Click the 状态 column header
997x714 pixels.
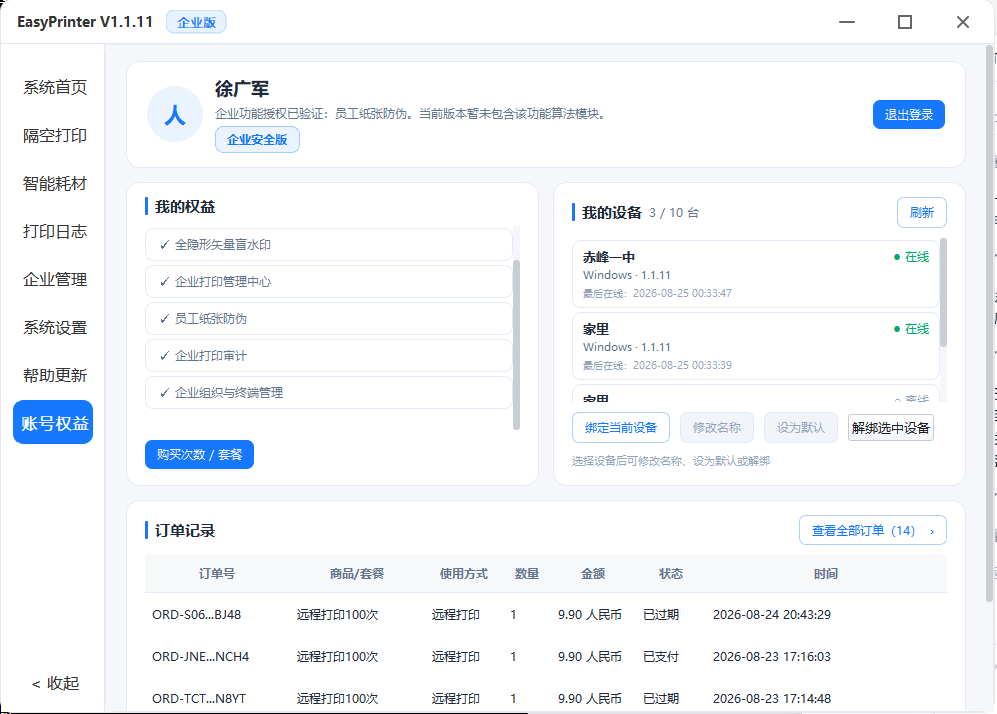[x=671, y=573]
